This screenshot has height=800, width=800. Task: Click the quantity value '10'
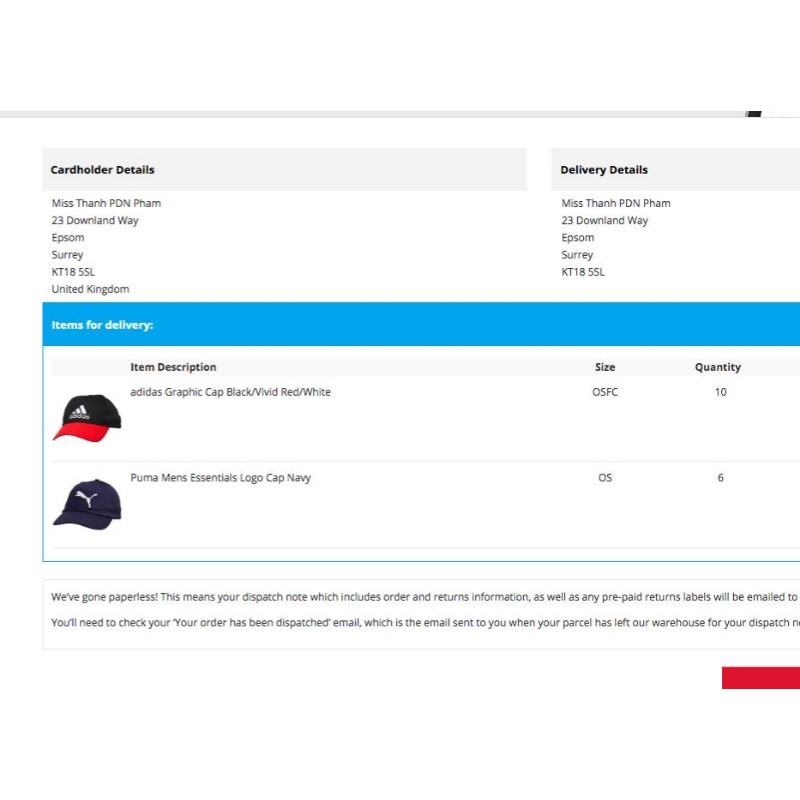[x=720, y=392]
